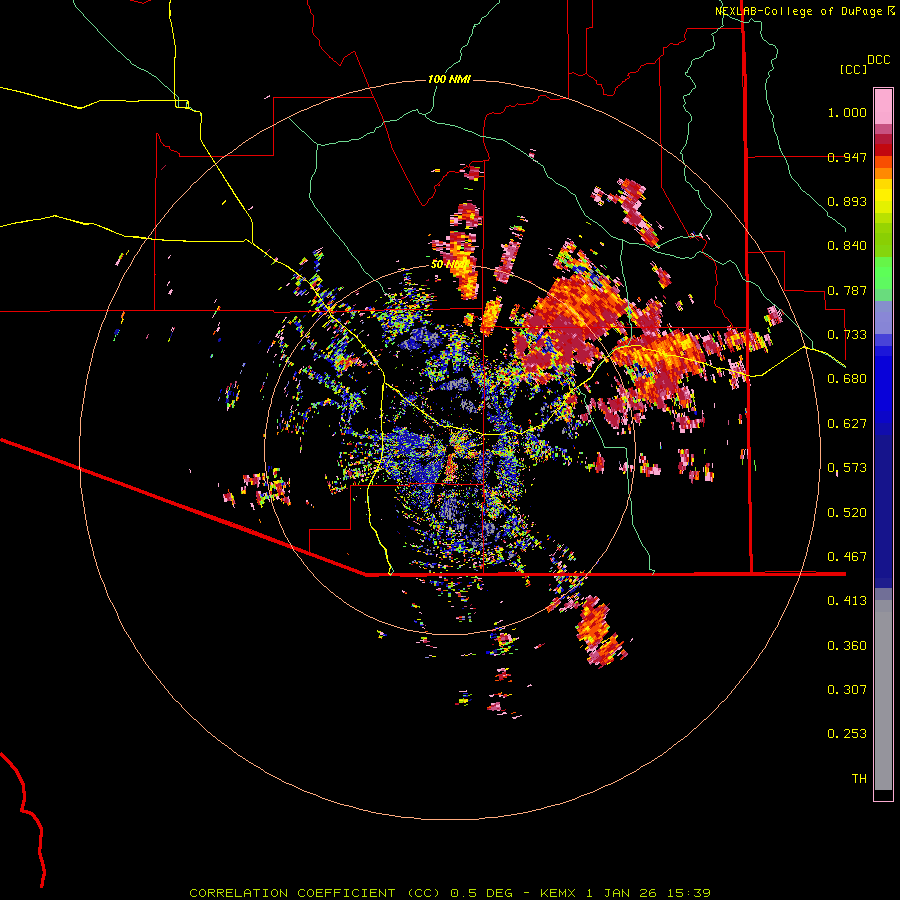Image resolution: width=900 pixels, height=900 pixels.
Task: Click the 0.253 legend value
Action: click(847, 734)
